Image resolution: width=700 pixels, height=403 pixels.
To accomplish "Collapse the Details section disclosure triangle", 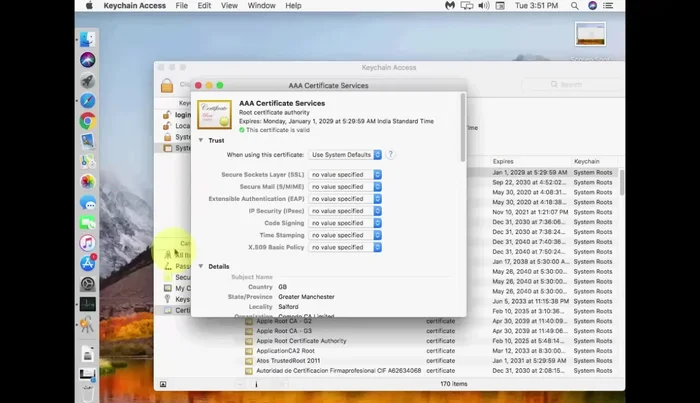I will pos(200,266).
